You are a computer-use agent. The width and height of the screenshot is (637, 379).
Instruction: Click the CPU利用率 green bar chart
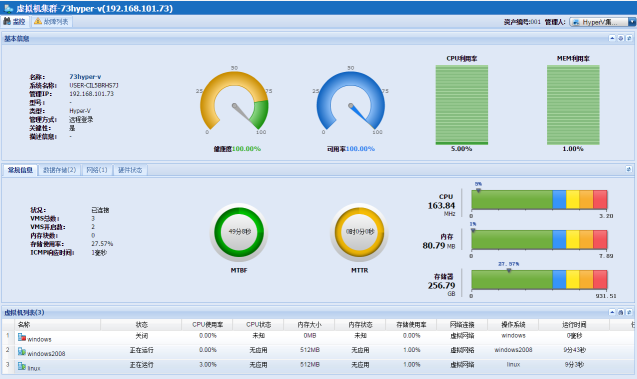coord(462,105)
